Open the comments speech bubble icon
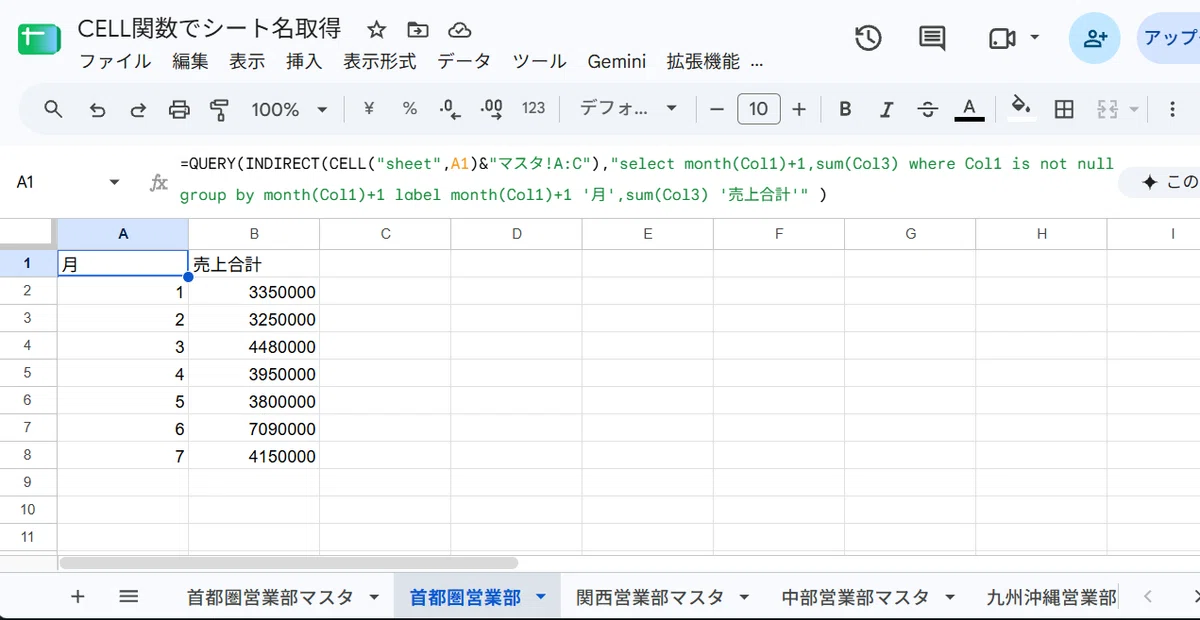The height and width of the screenshot is (620, 1200). [x=932, y=38]
